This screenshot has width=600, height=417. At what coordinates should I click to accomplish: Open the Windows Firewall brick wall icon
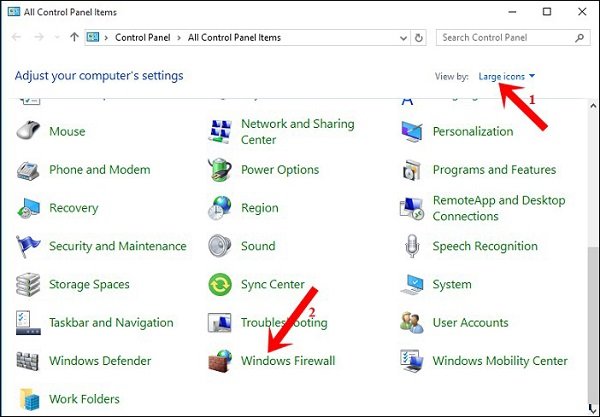click(219, 361)
